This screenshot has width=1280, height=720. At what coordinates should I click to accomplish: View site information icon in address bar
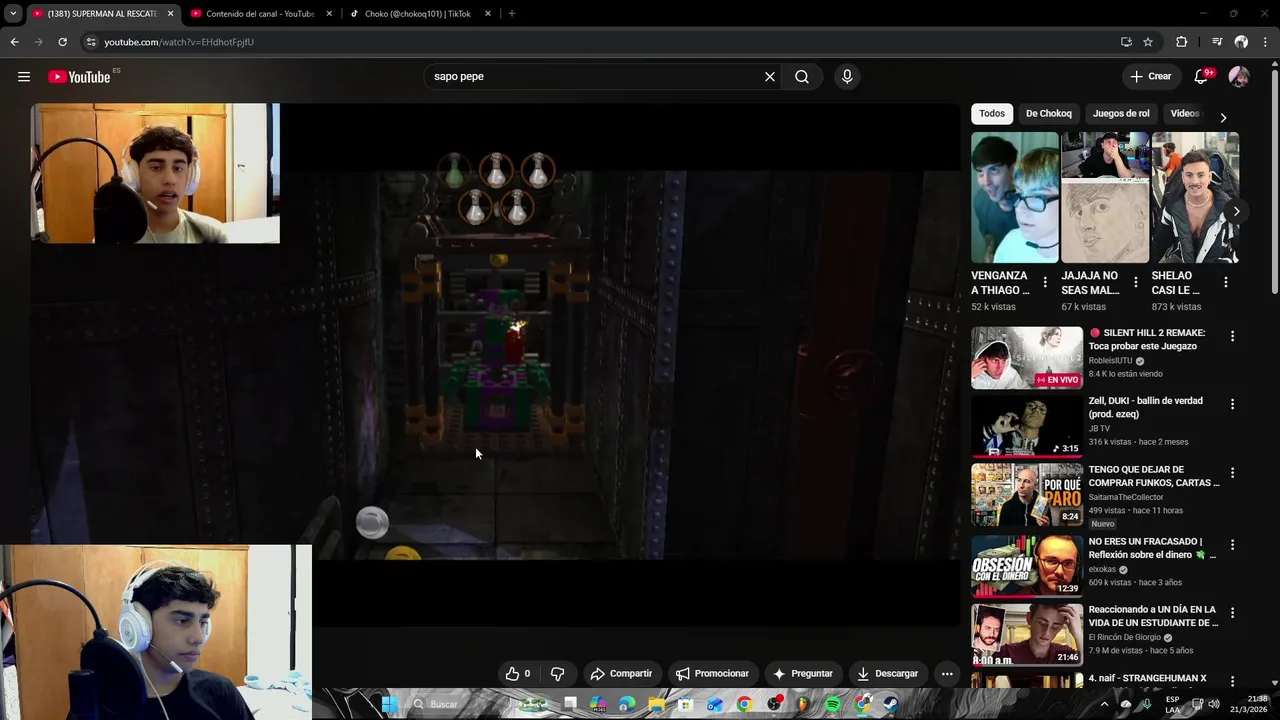pyautogui.click(x=91, y=42)
